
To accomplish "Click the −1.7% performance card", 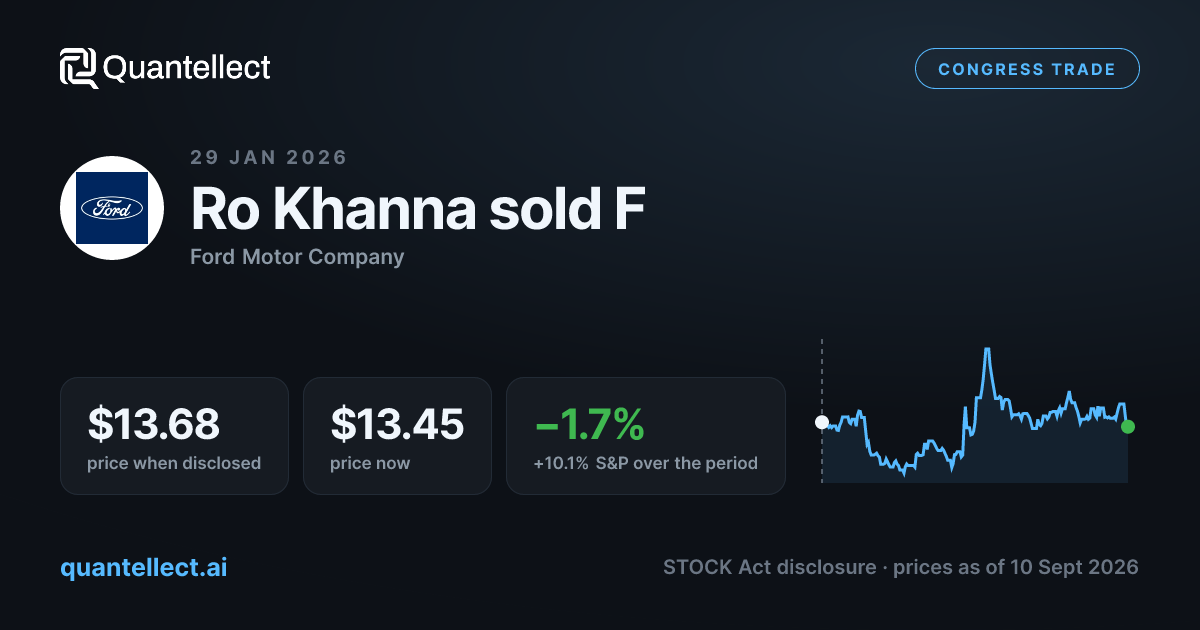I will point(646,435).
